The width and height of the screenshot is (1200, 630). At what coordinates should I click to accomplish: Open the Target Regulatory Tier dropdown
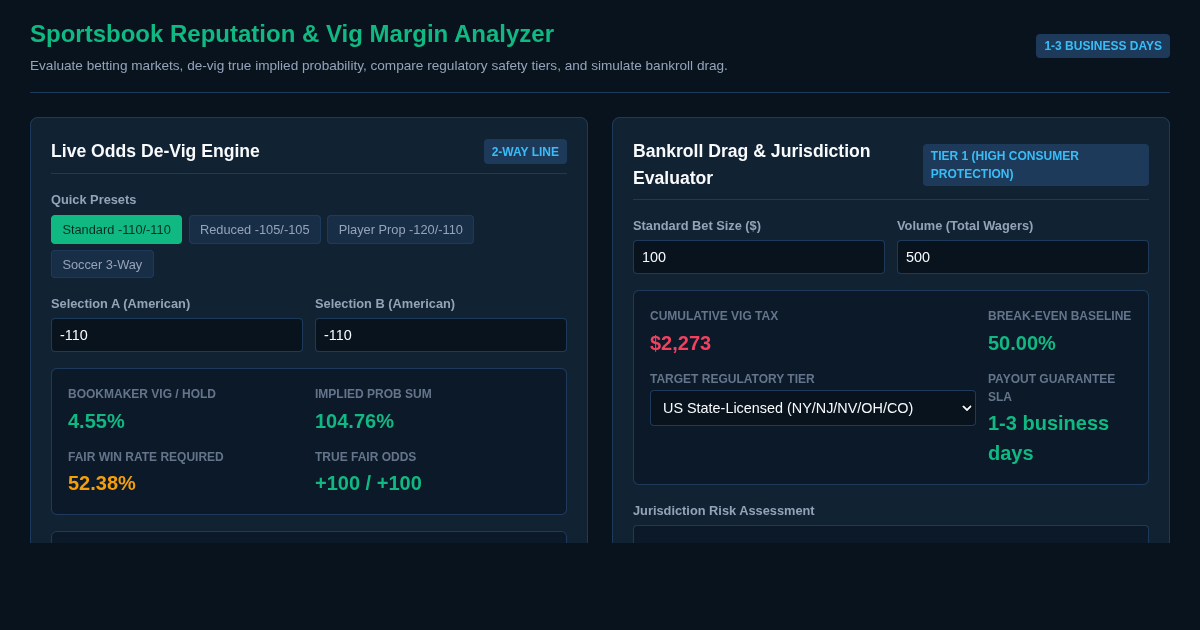click(813, 408)
